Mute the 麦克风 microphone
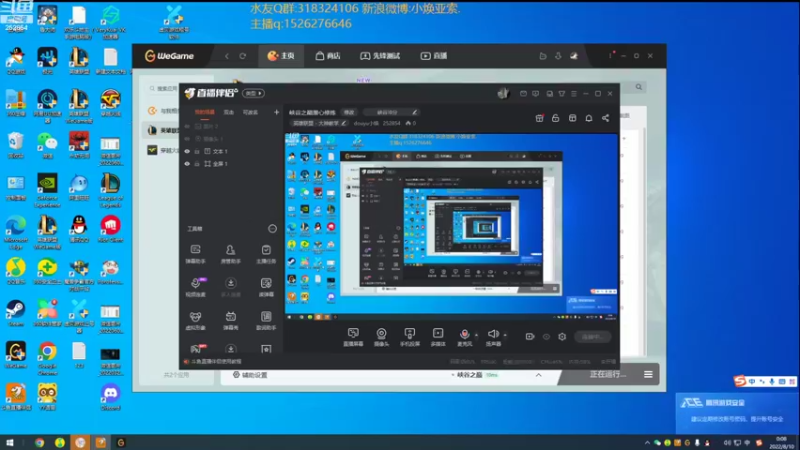This screenshot has height=450, width=800. pyautogui.click(x=465, y=337)
